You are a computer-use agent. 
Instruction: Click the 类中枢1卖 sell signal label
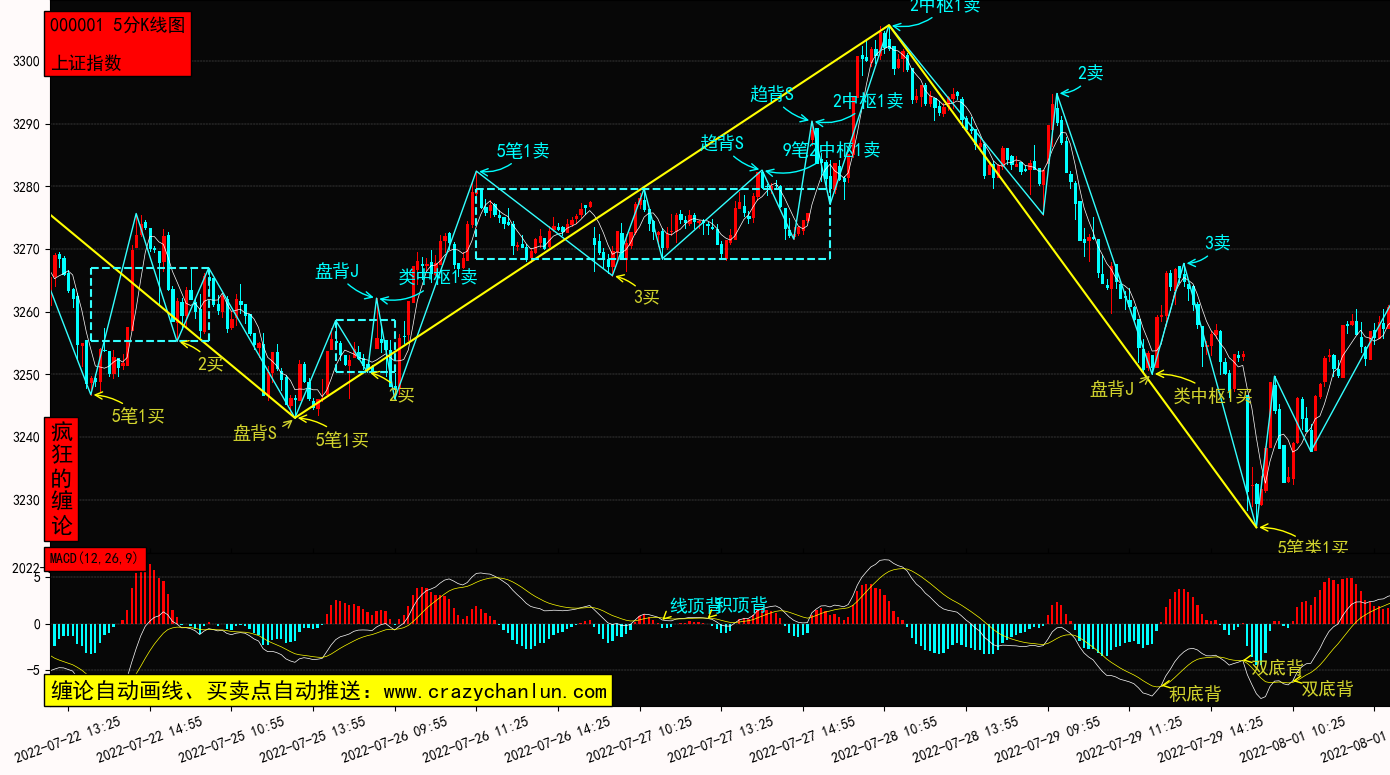pyautogui.click(x=438, y=277)
